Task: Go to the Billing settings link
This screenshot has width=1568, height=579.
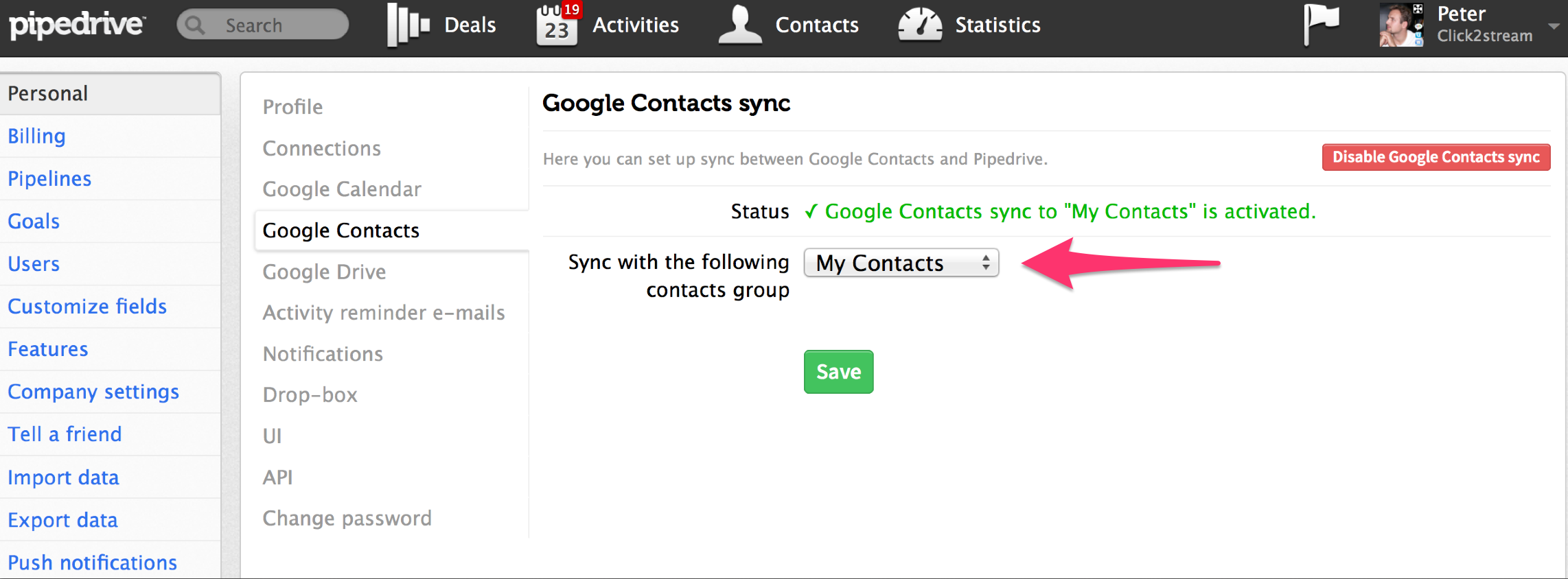Action: [36, 137]
